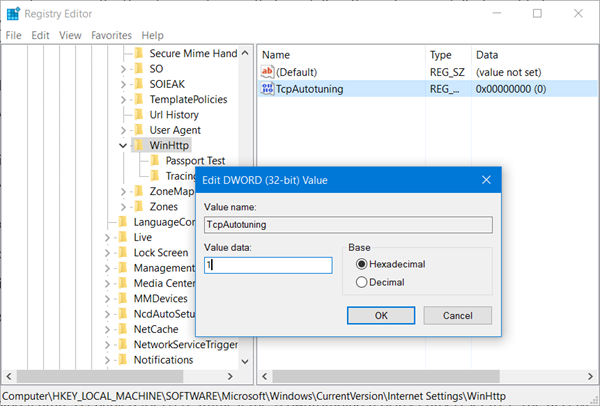Expand the User Agent tree node
Viewport: 600px width, 406px height.
pos(123,130)
